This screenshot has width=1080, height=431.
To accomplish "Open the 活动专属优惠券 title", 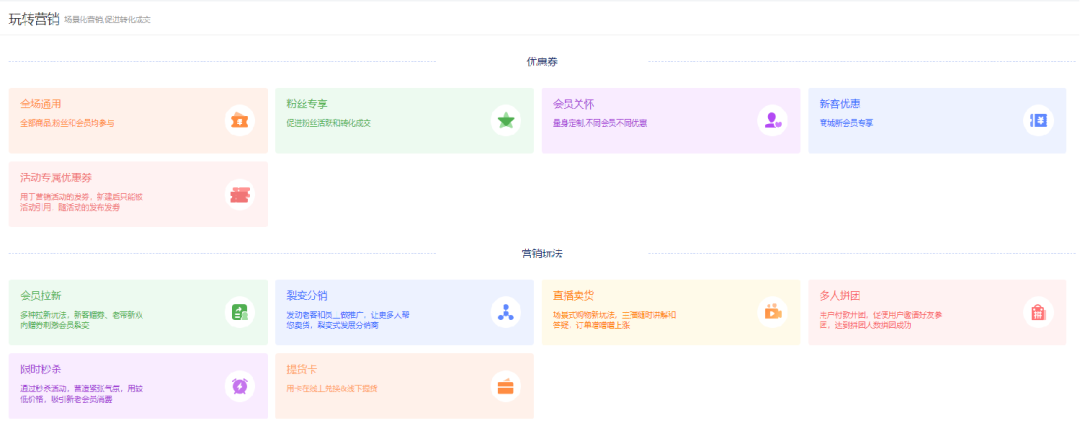I will 56,178.
